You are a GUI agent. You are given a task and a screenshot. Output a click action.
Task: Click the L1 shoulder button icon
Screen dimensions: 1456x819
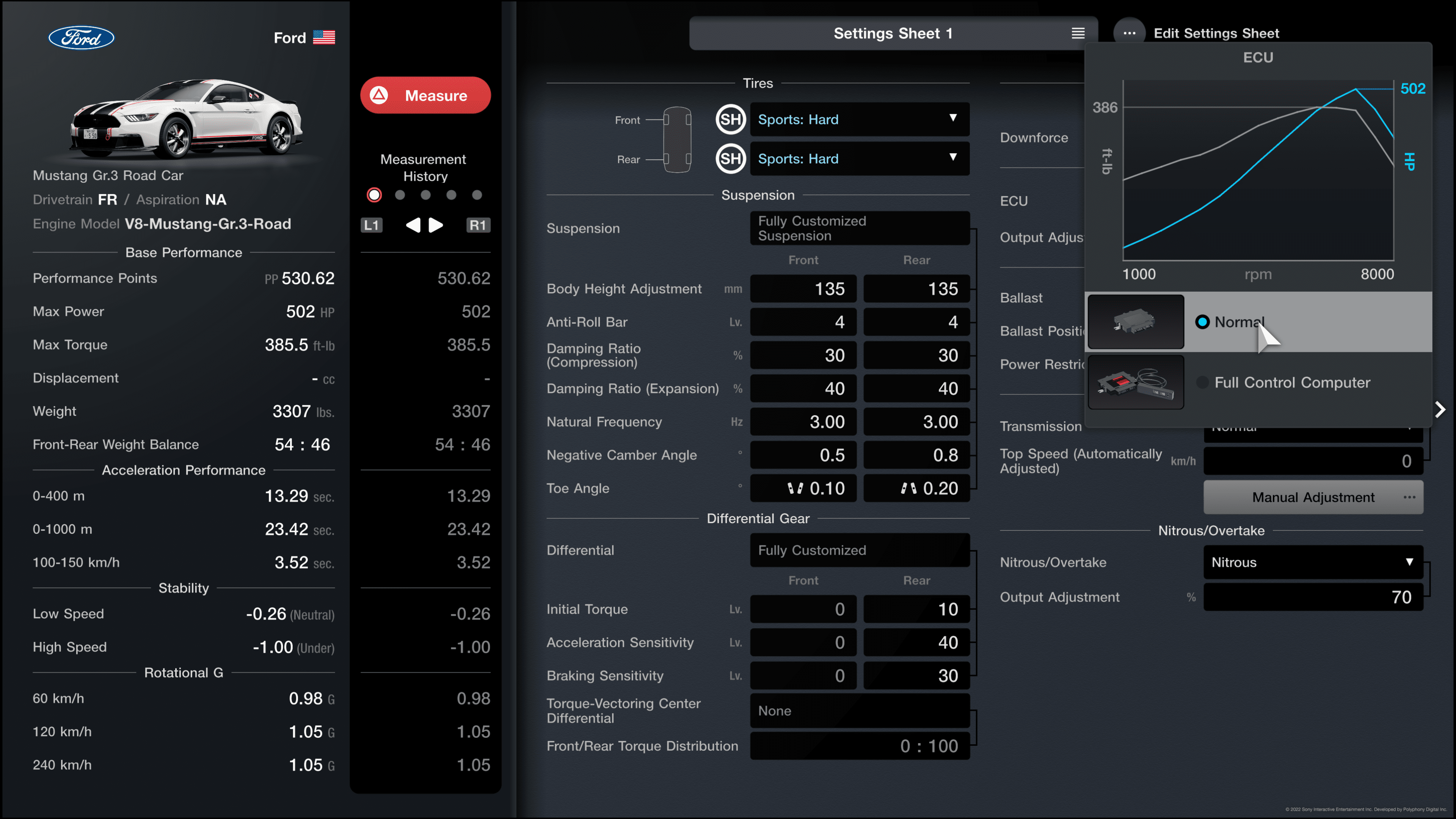pyautogui.click(x=371, y=225)
